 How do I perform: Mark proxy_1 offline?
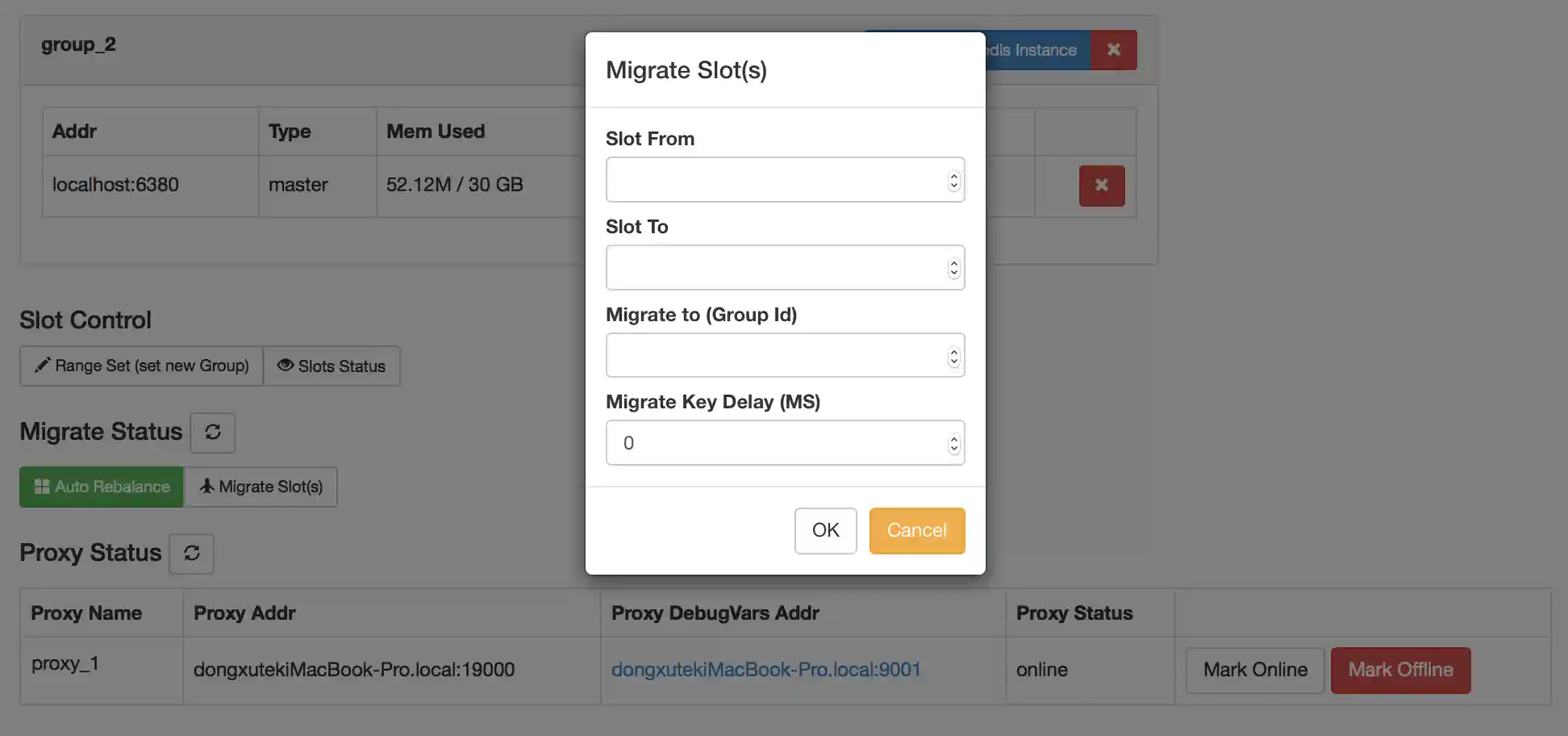tap(1400, 670)
